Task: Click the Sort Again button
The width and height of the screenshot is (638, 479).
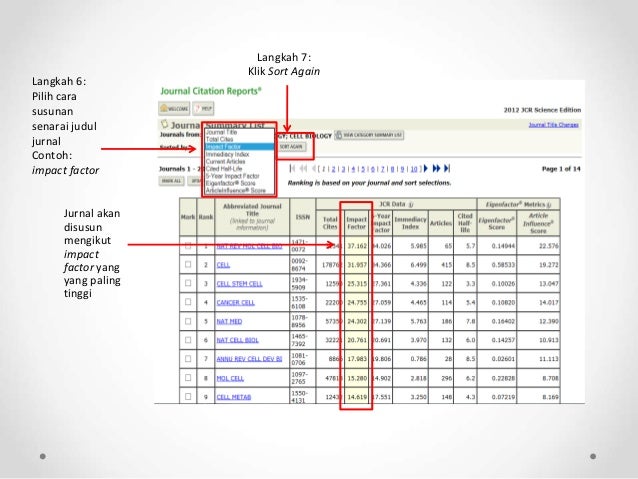Action: 291,147
